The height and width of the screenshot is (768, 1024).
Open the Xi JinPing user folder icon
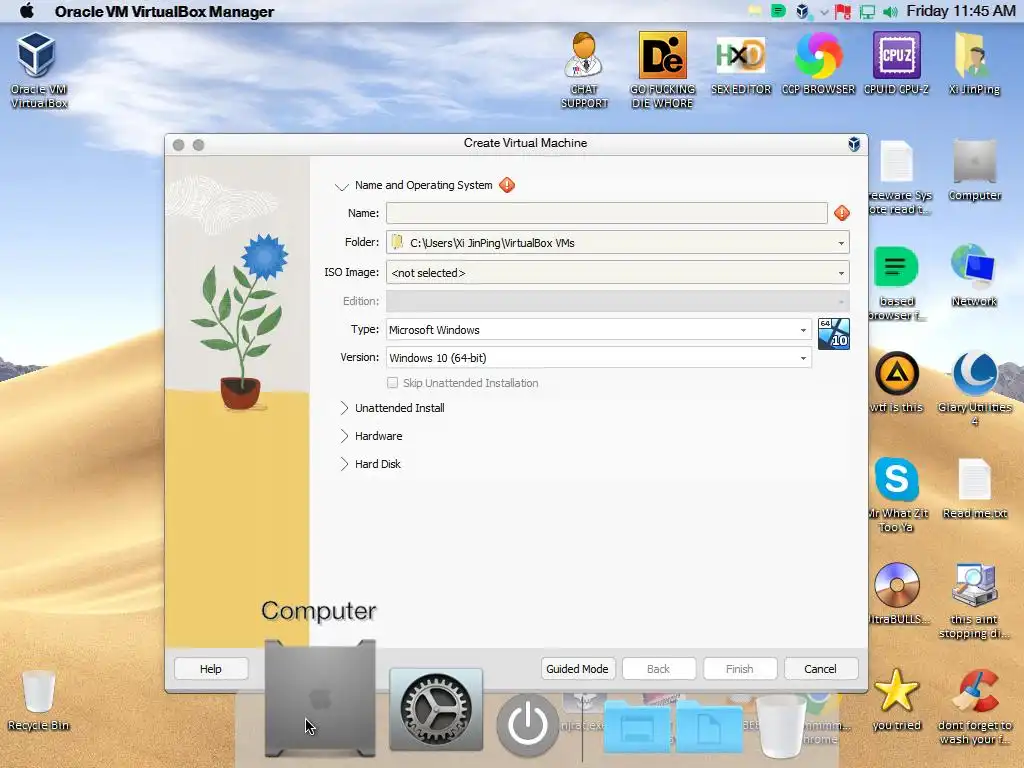coord(974,63)
